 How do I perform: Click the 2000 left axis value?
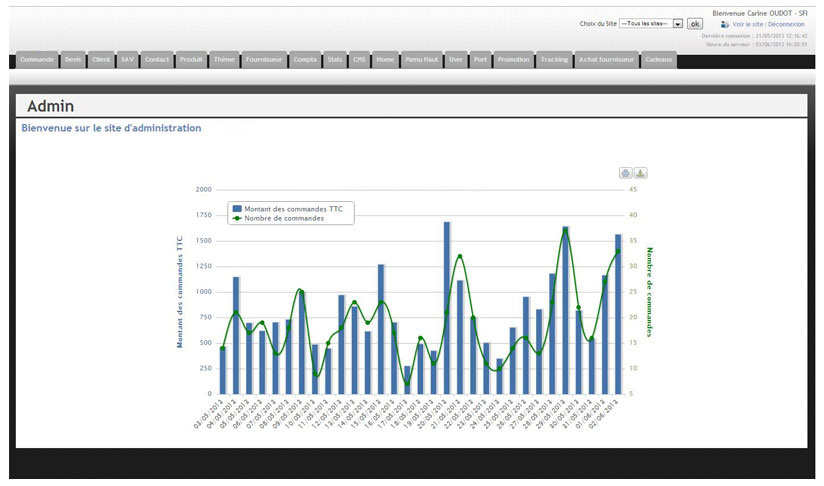pos(204,190)
